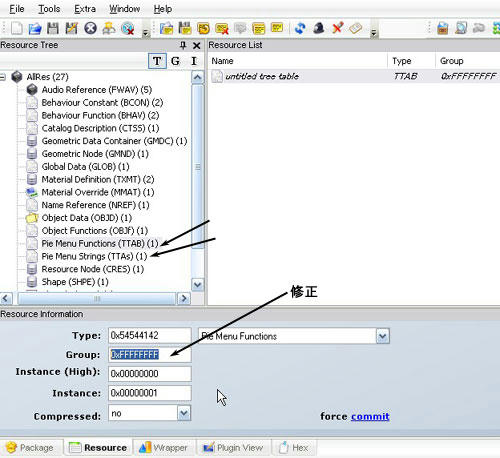The image size is (500, 458).
Task: Click the tree vertical scrollbar down arrow
Action: pos(197,285)
